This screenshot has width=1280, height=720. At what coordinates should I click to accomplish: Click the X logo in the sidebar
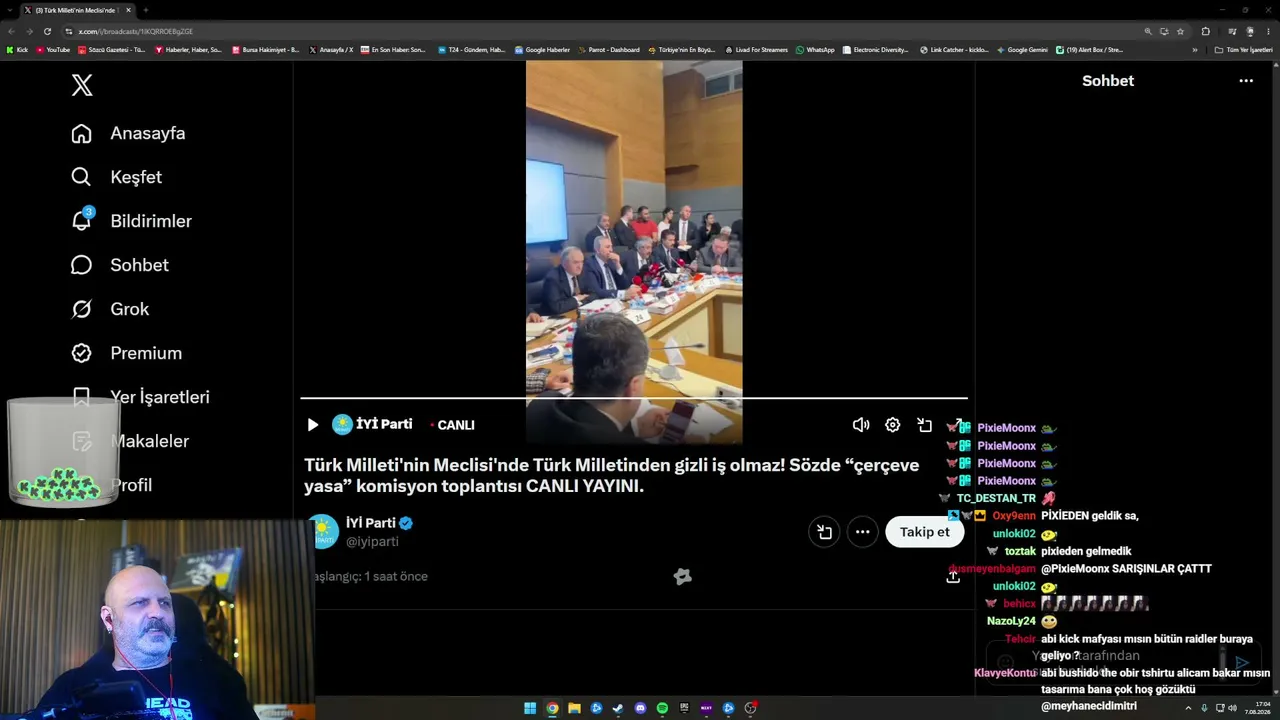coord(82,85)
